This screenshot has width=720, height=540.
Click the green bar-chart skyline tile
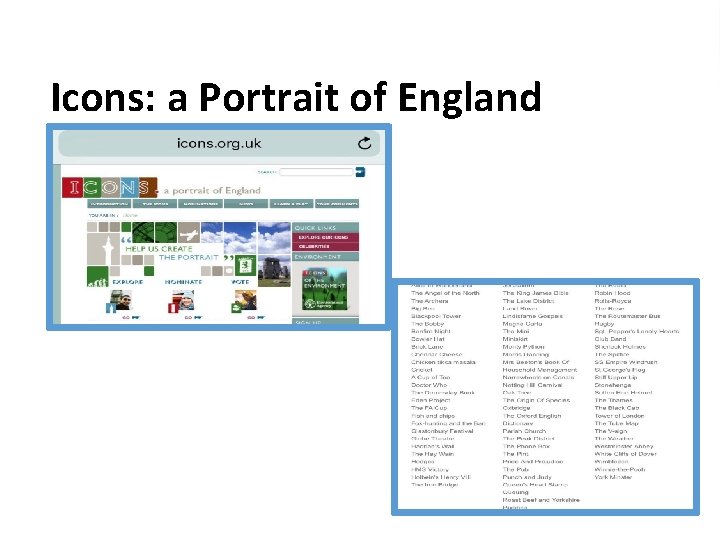click(97, 276)
